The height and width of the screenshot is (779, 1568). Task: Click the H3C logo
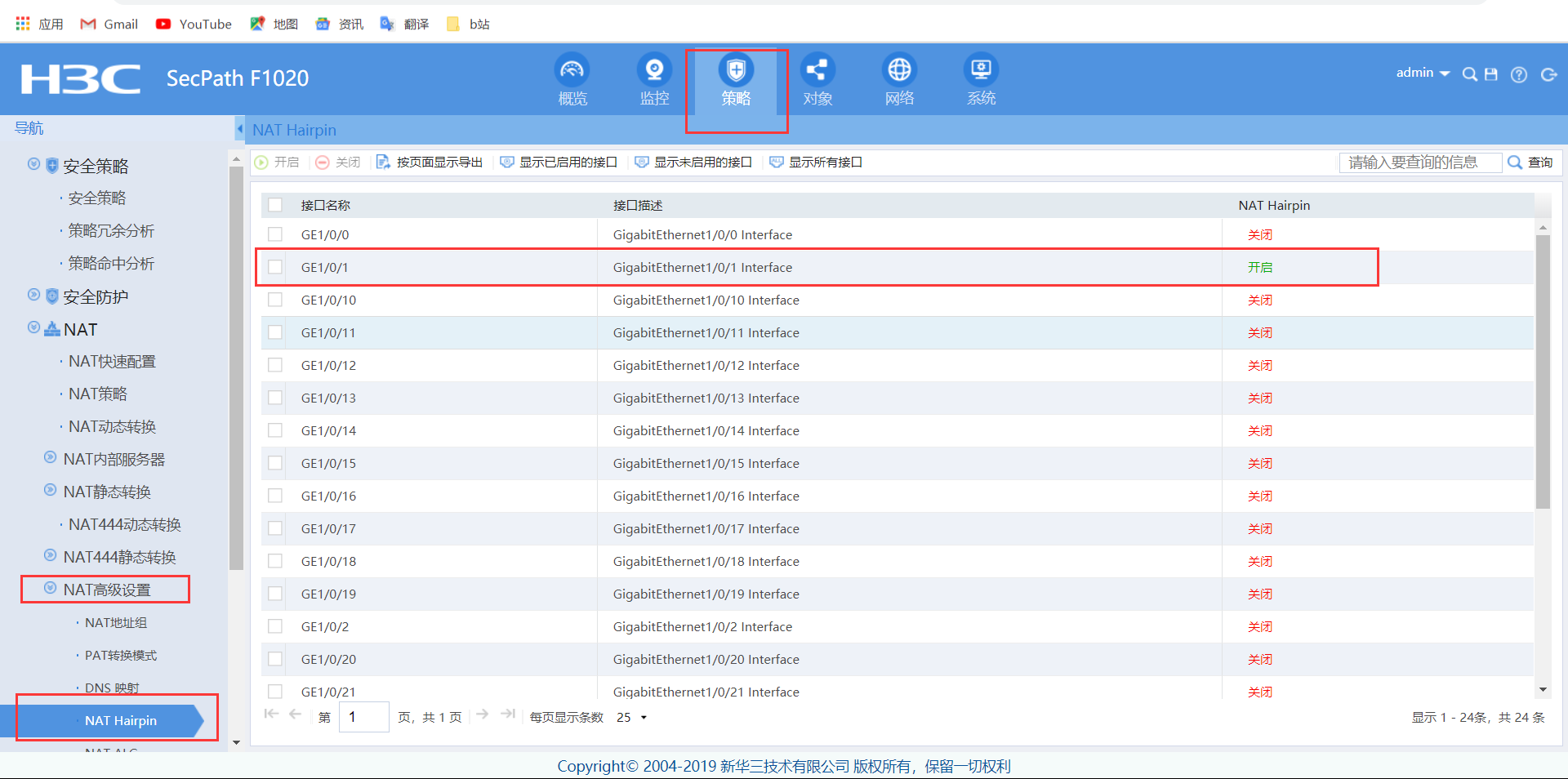pyautogui.click(x=80, y=79)
